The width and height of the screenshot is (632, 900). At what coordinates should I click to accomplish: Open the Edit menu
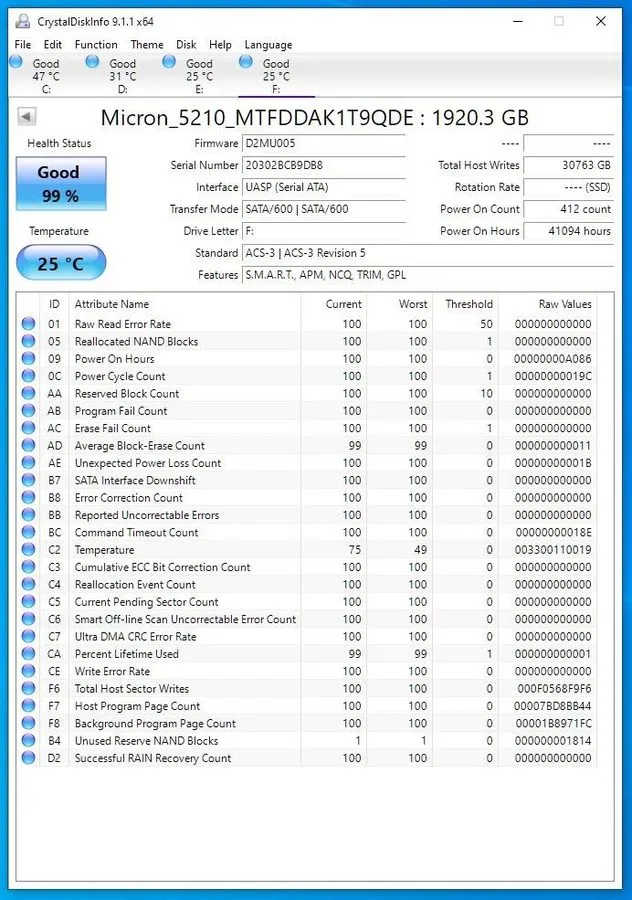[x=52, y=44]
